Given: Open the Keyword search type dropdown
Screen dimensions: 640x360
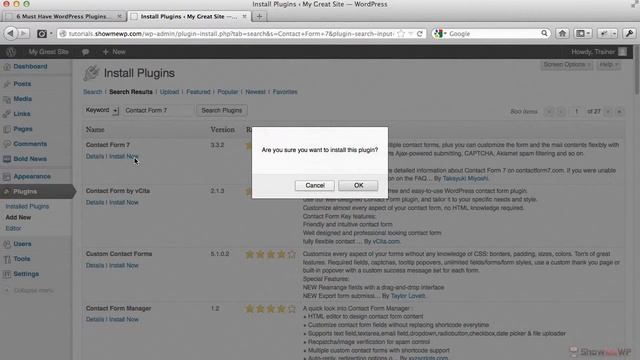Looking at the screenshot, I should [102, 110].
